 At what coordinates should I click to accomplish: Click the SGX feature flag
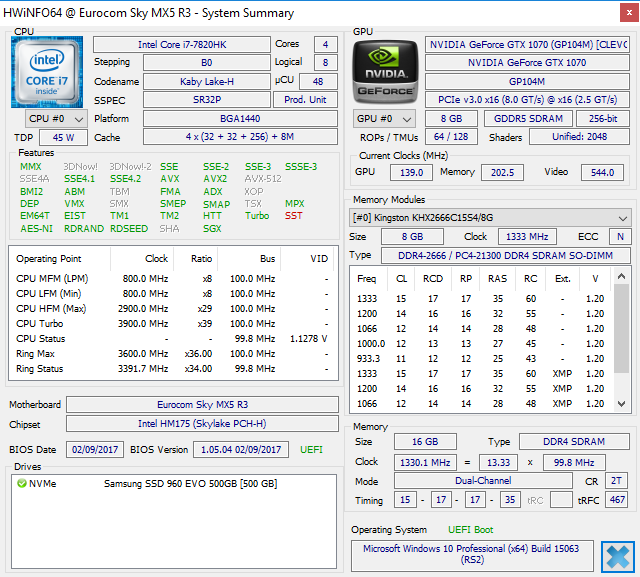point(212,229)
